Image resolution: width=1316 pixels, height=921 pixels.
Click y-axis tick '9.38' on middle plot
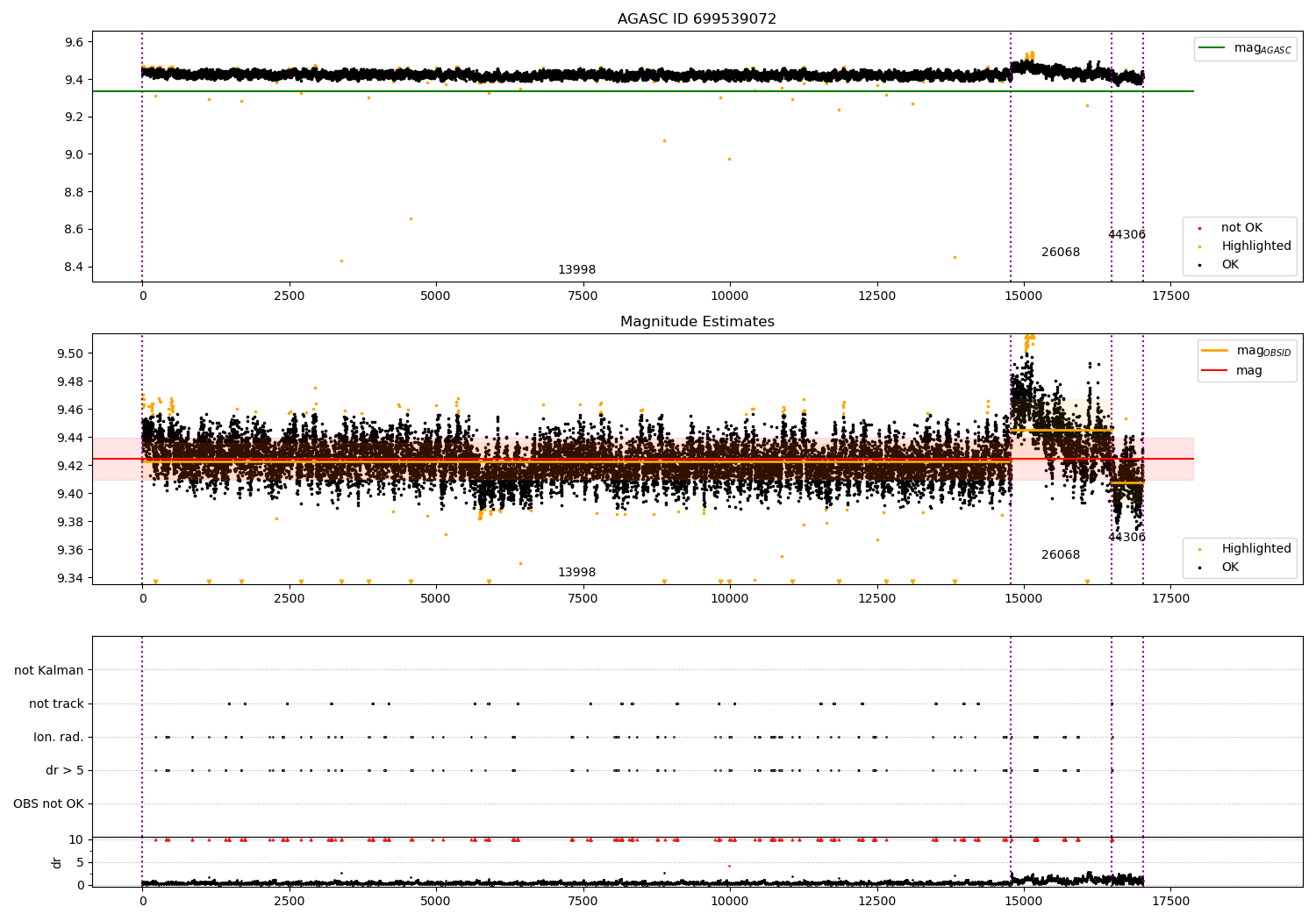tap(70, 522)
